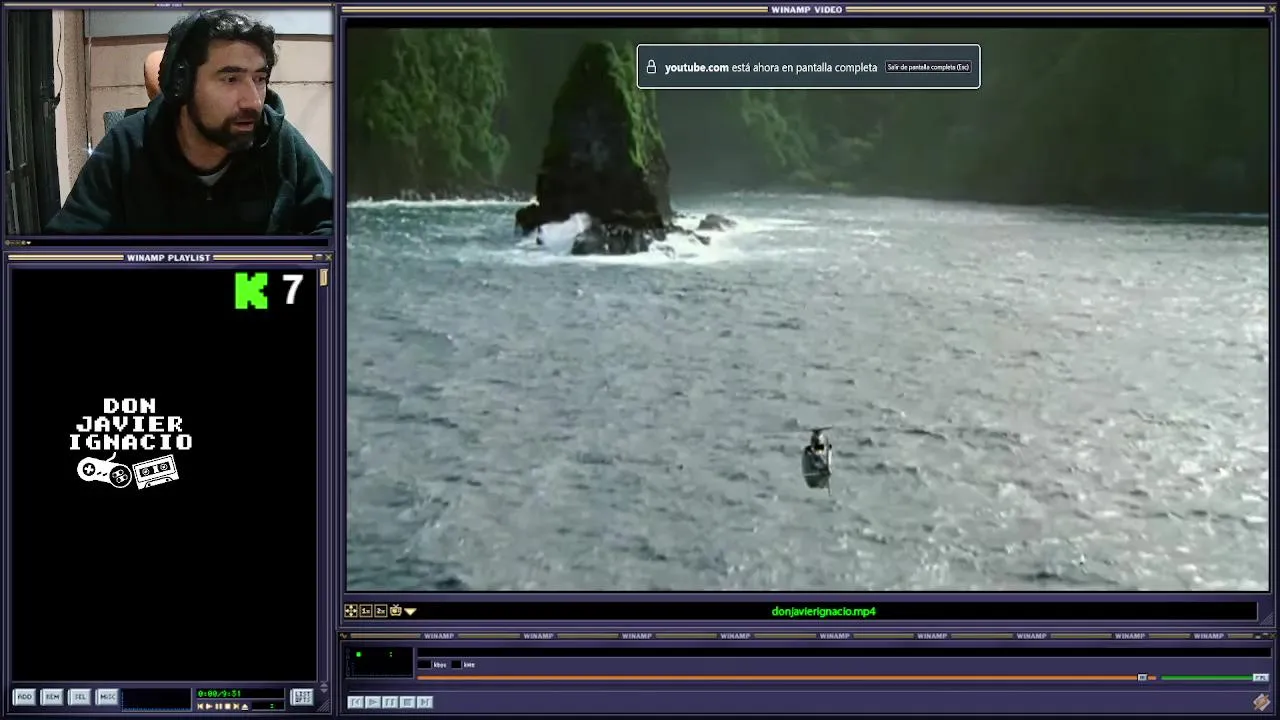Image resolution: width=1280 pixels, height=720 pixels.
Task: Click the donjavierignacio.mp4 file name
Action: [x=824, y=611]
